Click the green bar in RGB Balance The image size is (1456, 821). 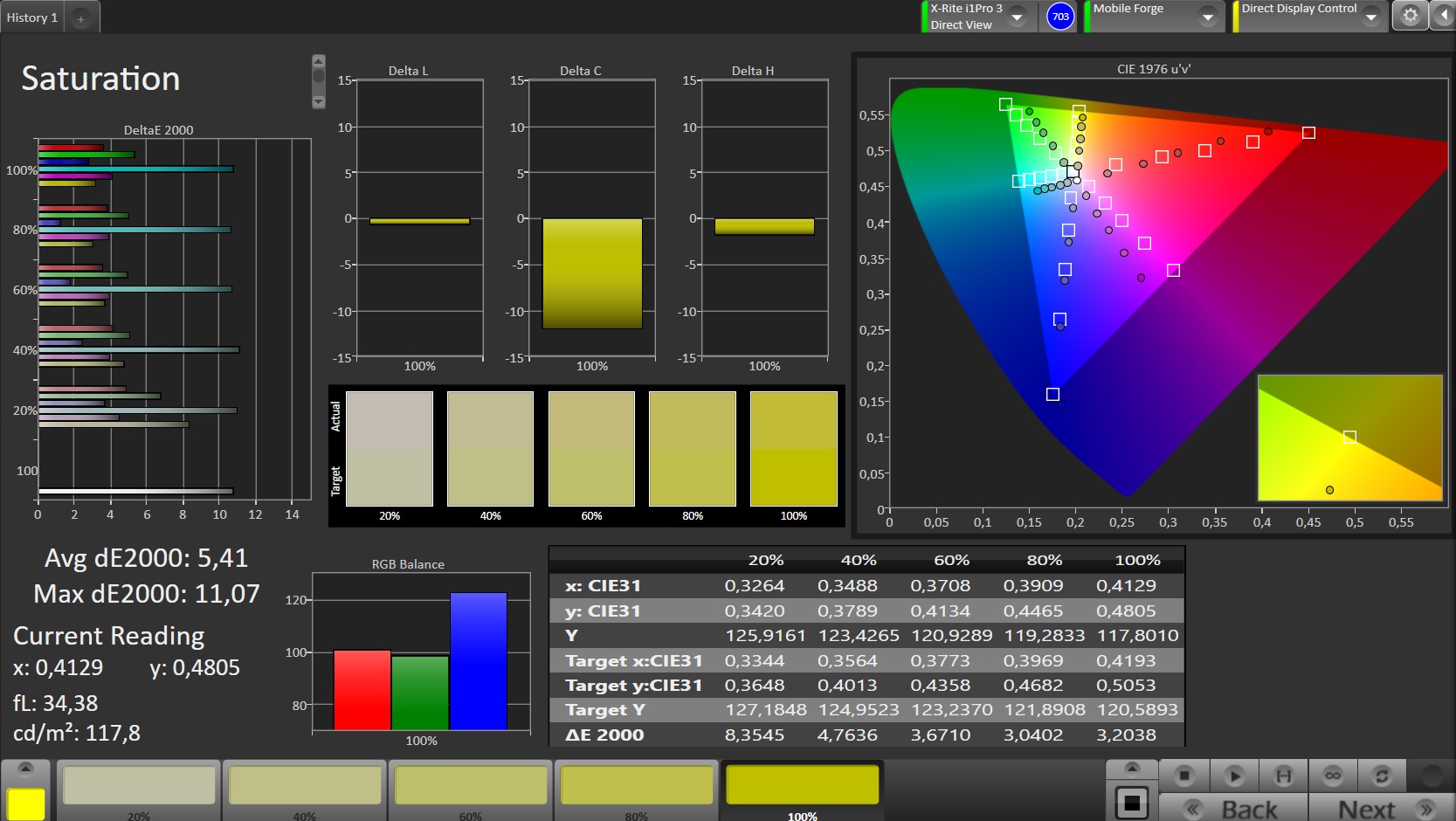(420, 693)
